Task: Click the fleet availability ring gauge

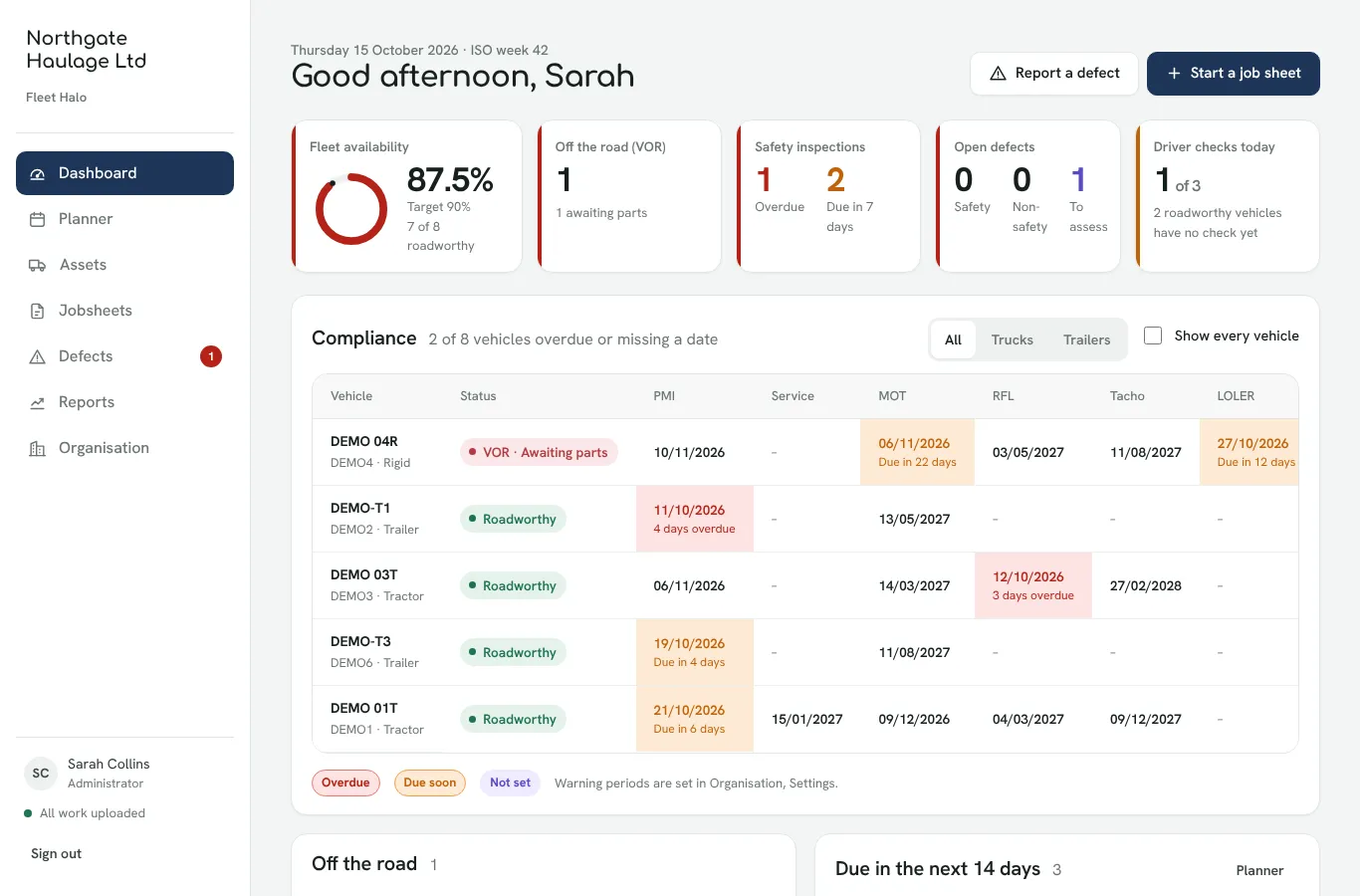Action: pyautogui.click(x=351, y=209)
